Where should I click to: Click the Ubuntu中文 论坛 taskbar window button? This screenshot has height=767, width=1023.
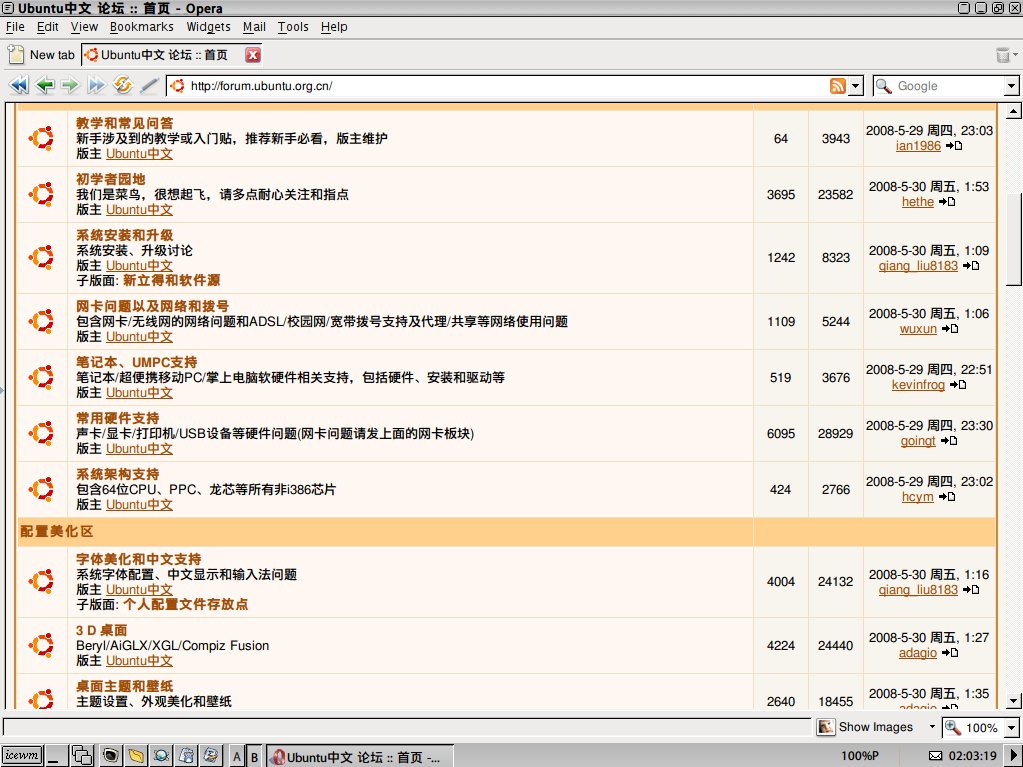pos(359,757)
